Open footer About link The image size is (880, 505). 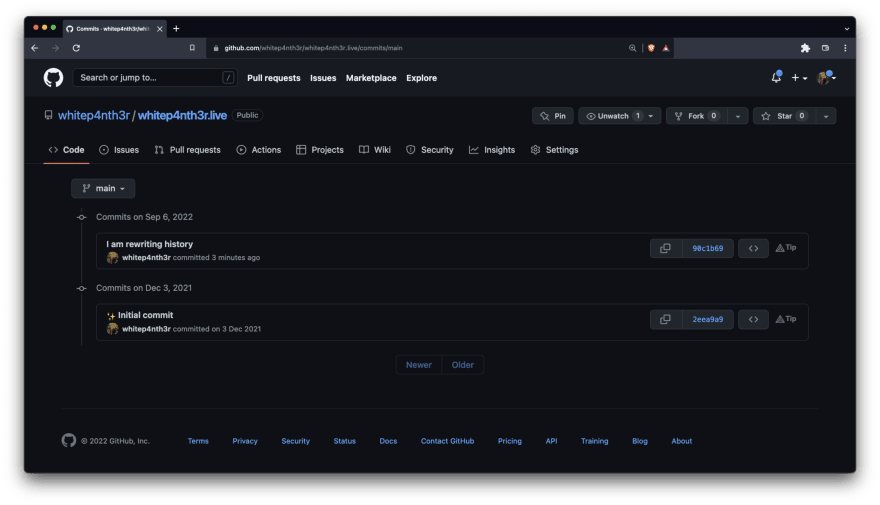[x=681, y=441]
